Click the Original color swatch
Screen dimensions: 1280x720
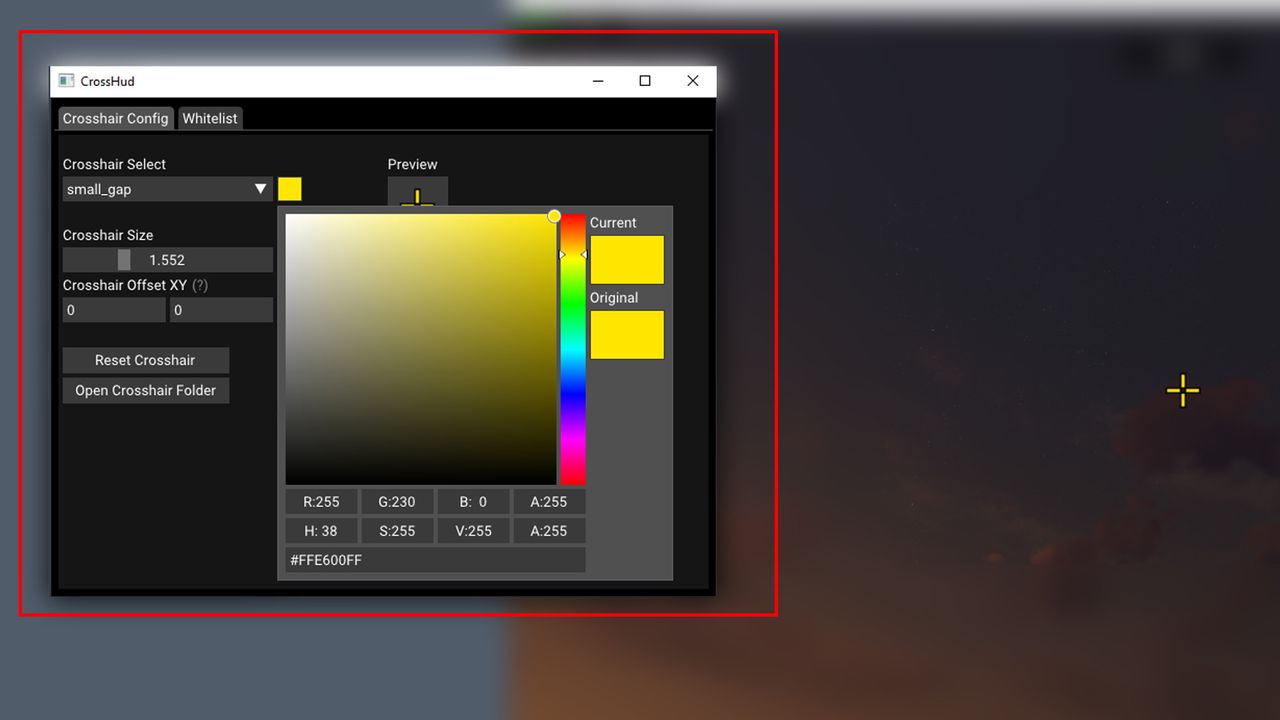click(627, 335)
